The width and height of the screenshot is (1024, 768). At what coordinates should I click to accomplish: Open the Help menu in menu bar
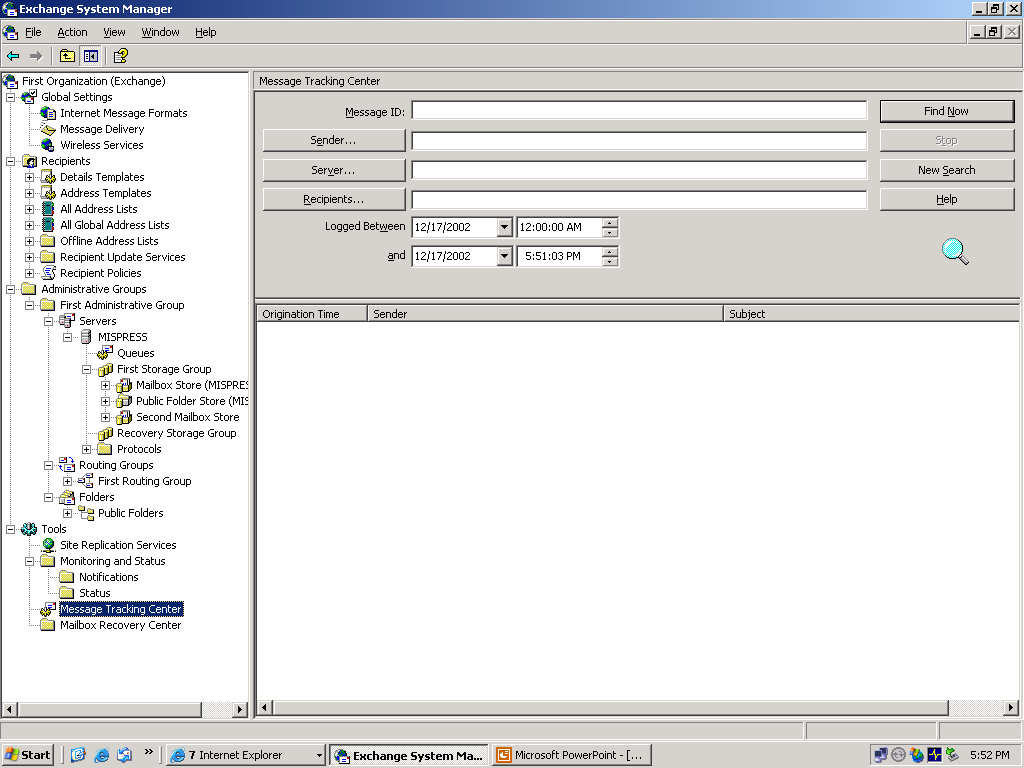205,32
